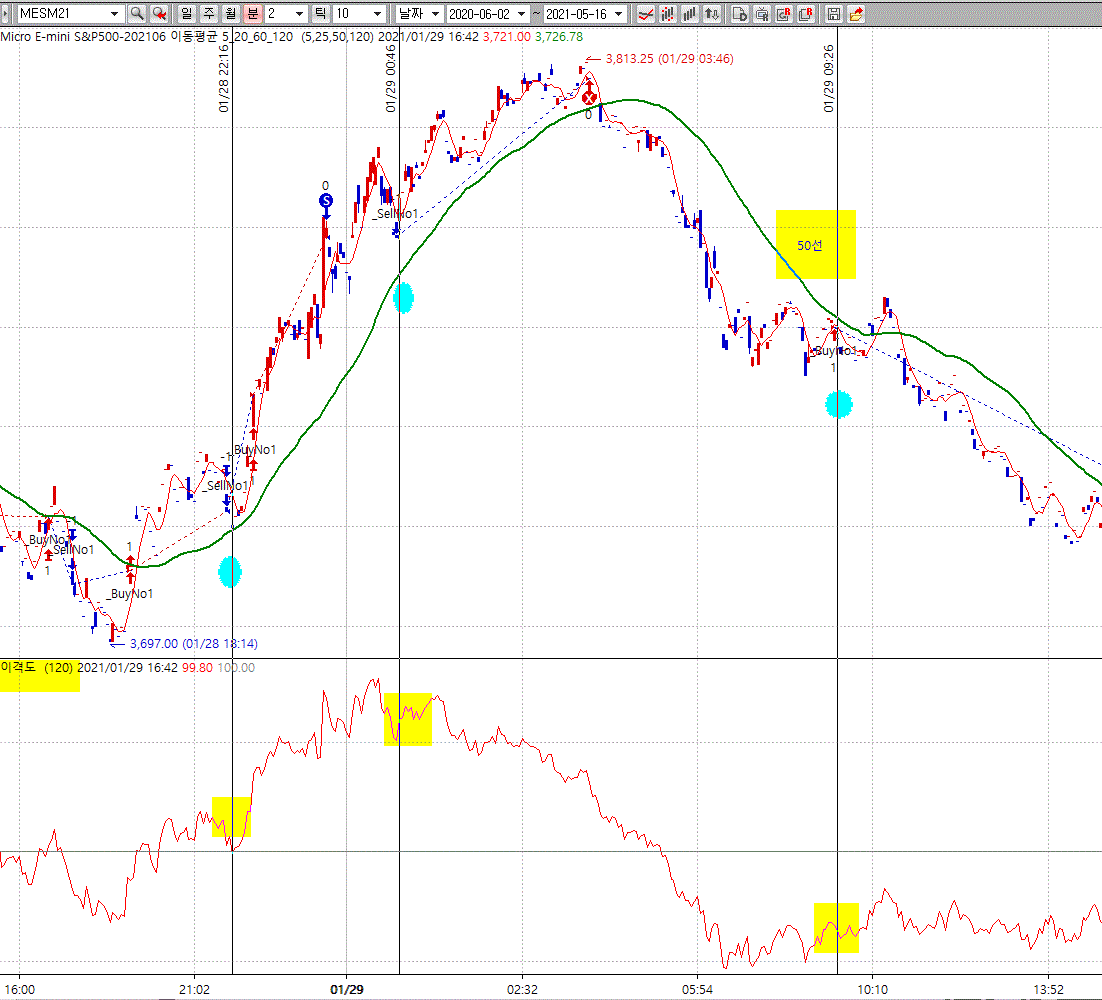Toggle the 일 (daily) period button

[186, 14]
